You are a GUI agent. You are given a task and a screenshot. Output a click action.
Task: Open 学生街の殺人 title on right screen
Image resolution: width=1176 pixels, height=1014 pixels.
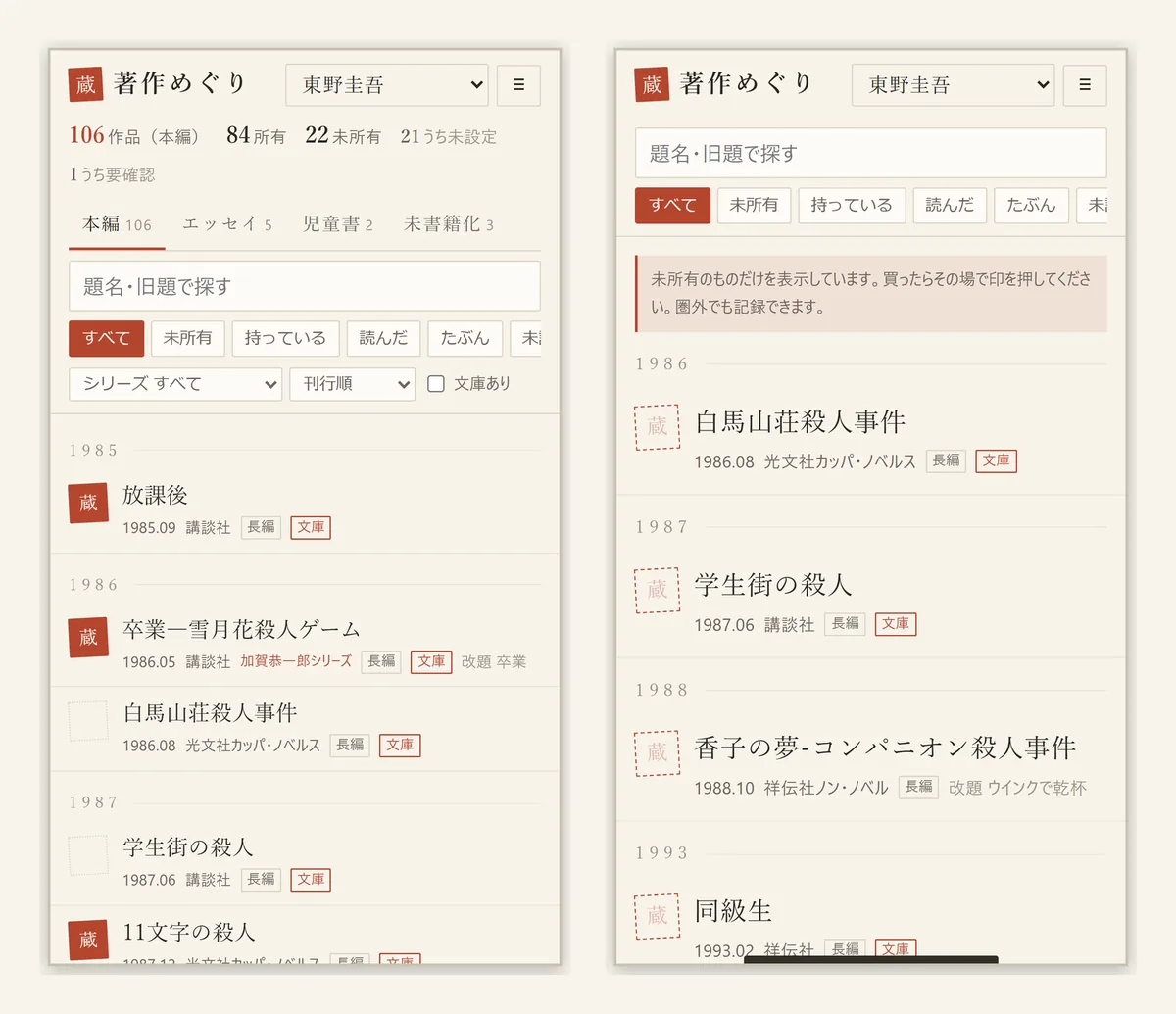pos(773,586)
